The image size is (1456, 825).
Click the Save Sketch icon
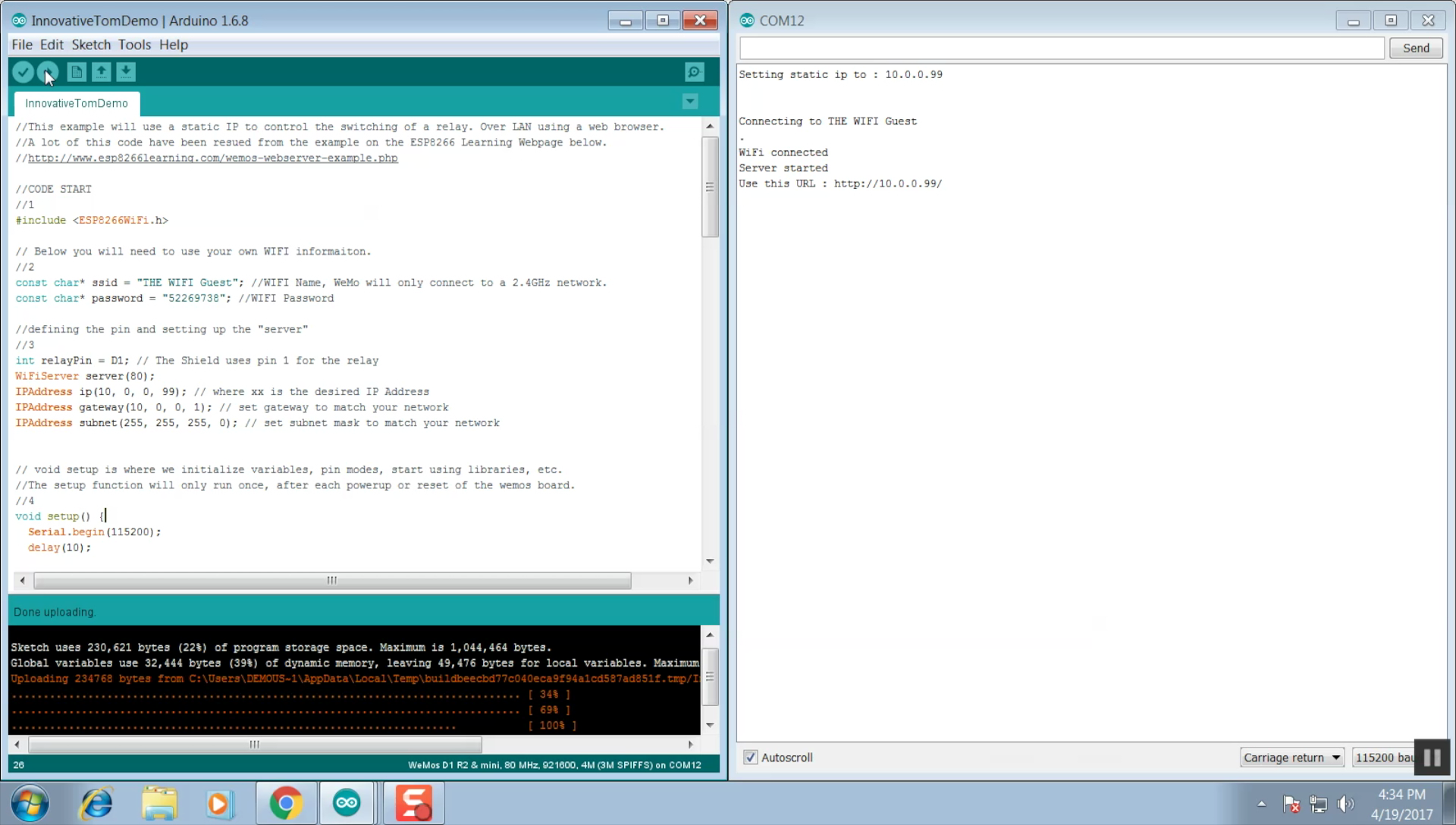click(x=125, y=71)
